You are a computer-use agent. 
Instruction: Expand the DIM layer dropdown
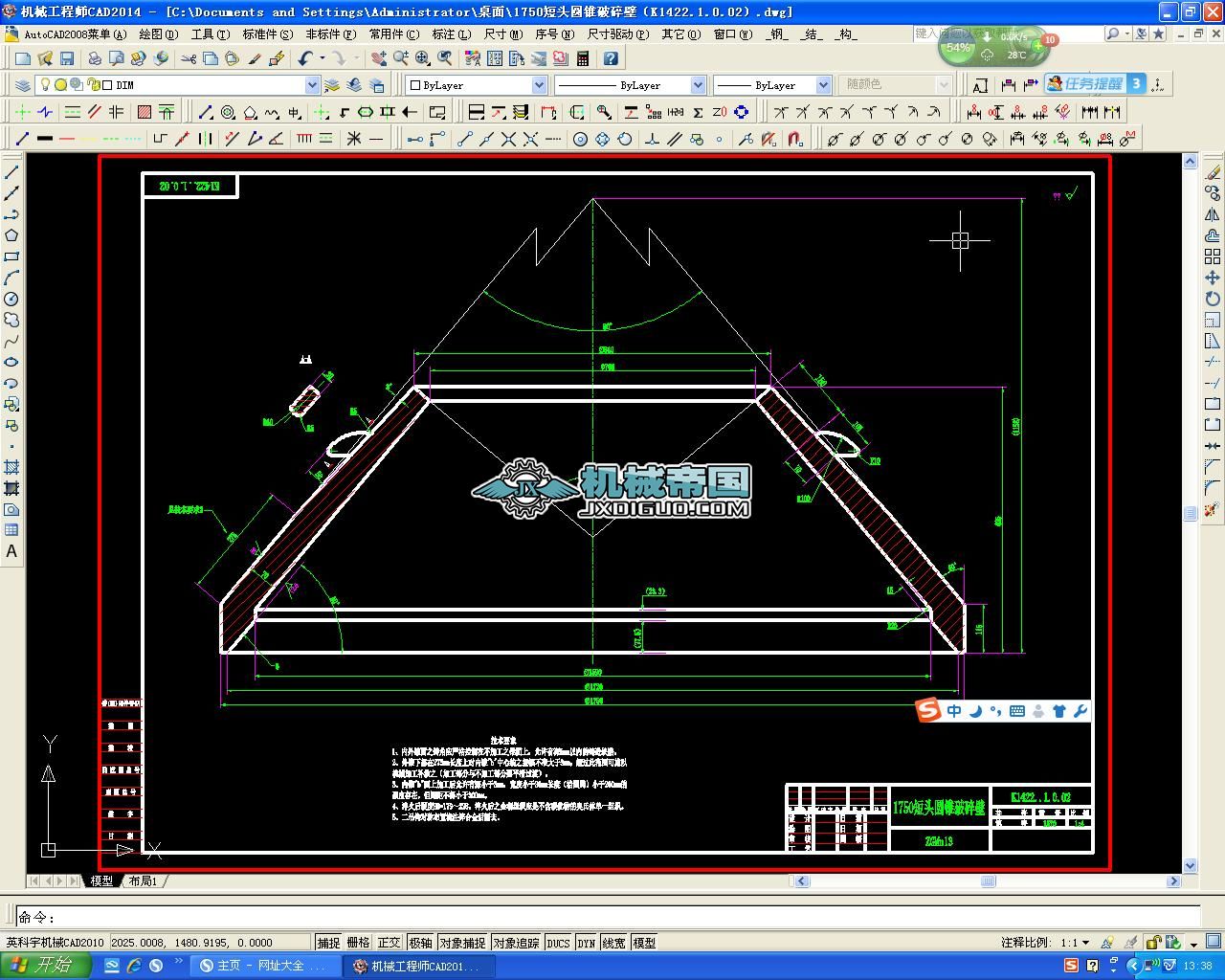pyautogui.click(x=312, y=85)
